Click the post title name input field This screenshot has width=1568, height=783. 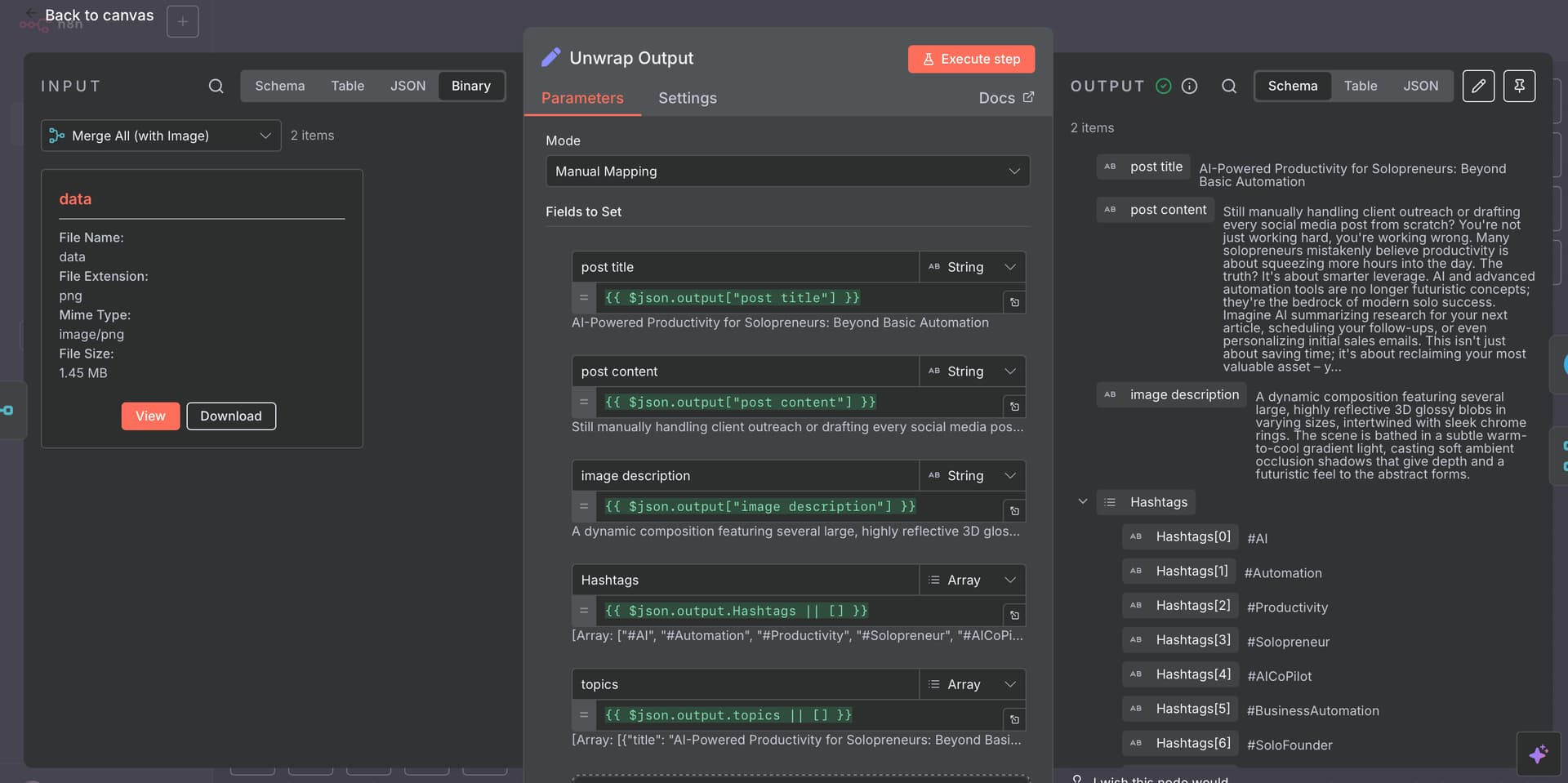745,267
